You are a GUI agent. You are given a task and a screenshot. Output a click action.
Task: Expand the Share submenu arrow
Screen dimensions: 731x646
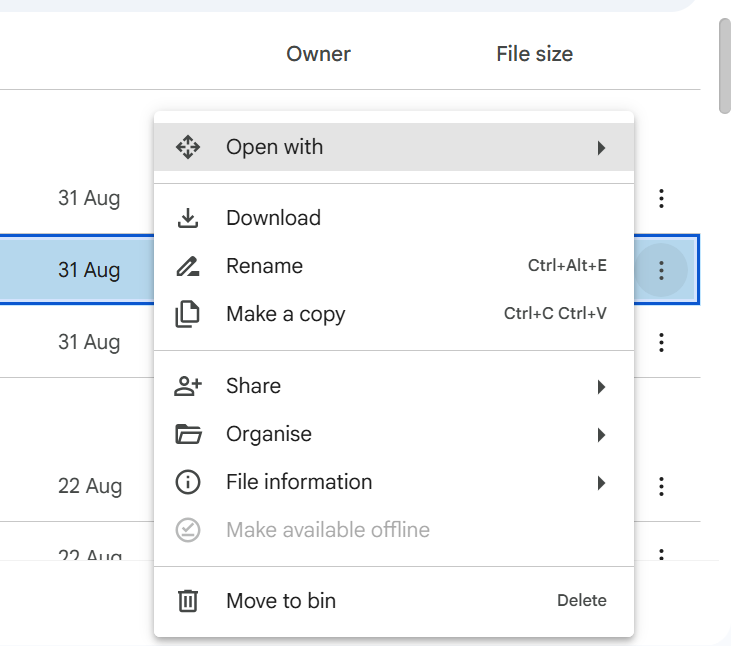tap(601, 386)
